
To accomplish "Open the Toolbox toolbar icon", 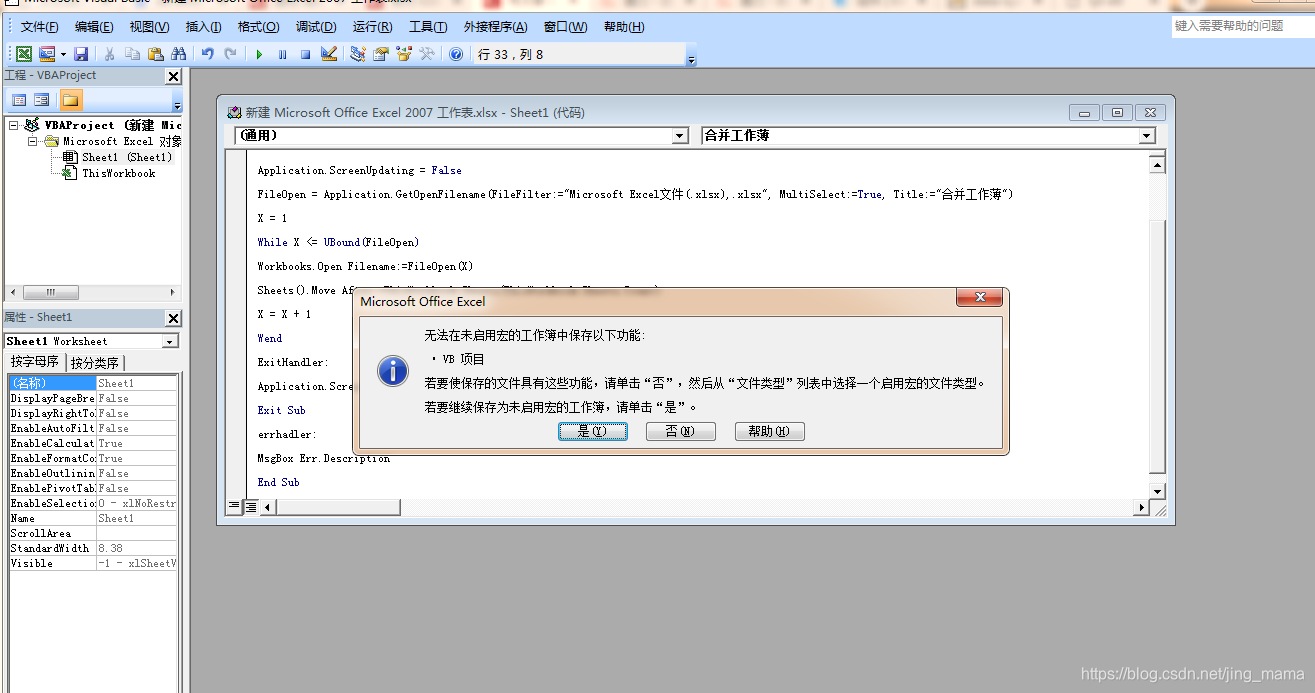I will [426, 54].
